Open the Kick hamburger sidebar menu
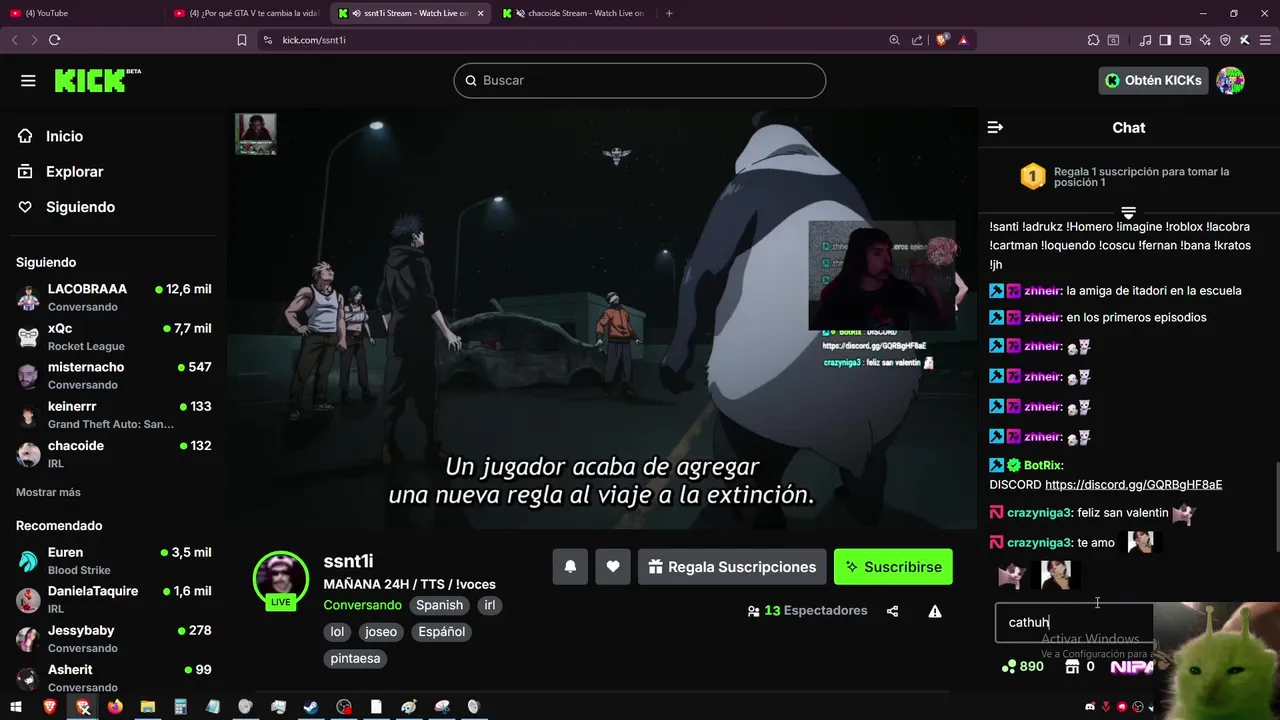This screenshot has width=1280, height=720. tap(28, 80)
